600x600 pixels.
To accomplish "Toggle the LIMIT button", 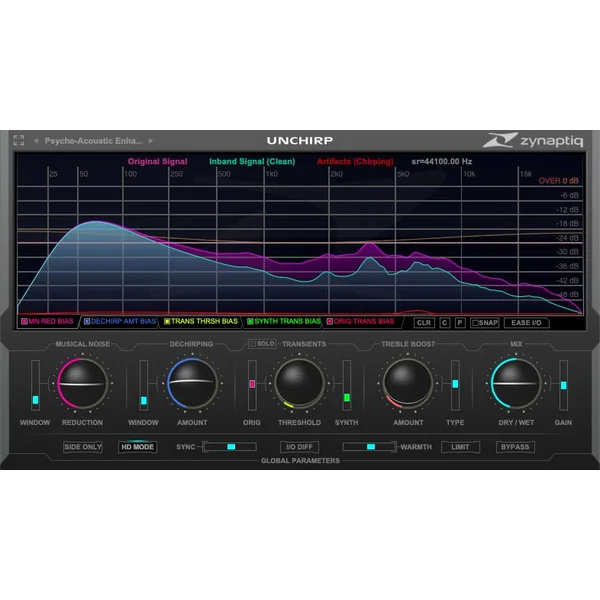I will 460,447.
